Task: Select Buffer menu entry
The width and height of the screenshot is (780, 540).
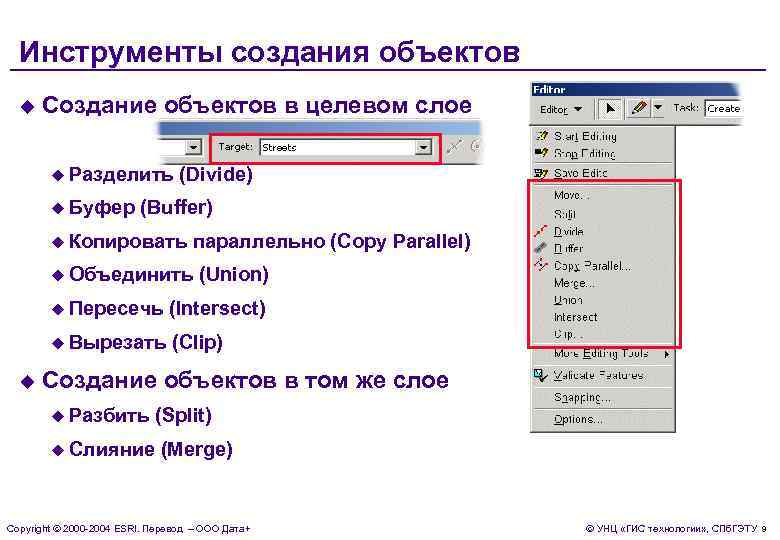Action: pos(568,248)
